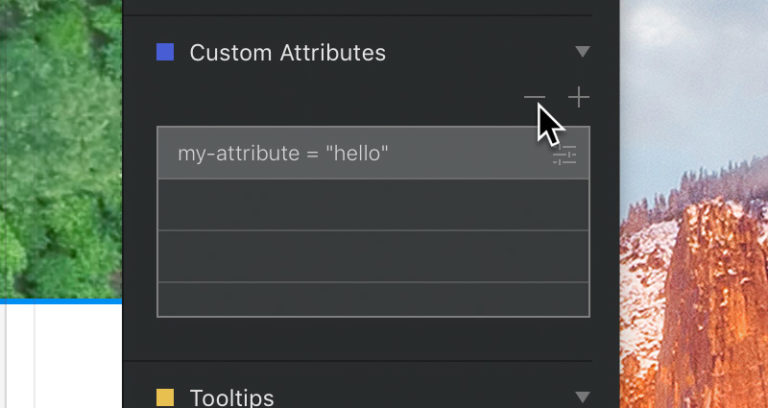This screenshot has height=408, width=768.
Task: Click the yellow Tooltips section square
Action: (165, 398)
